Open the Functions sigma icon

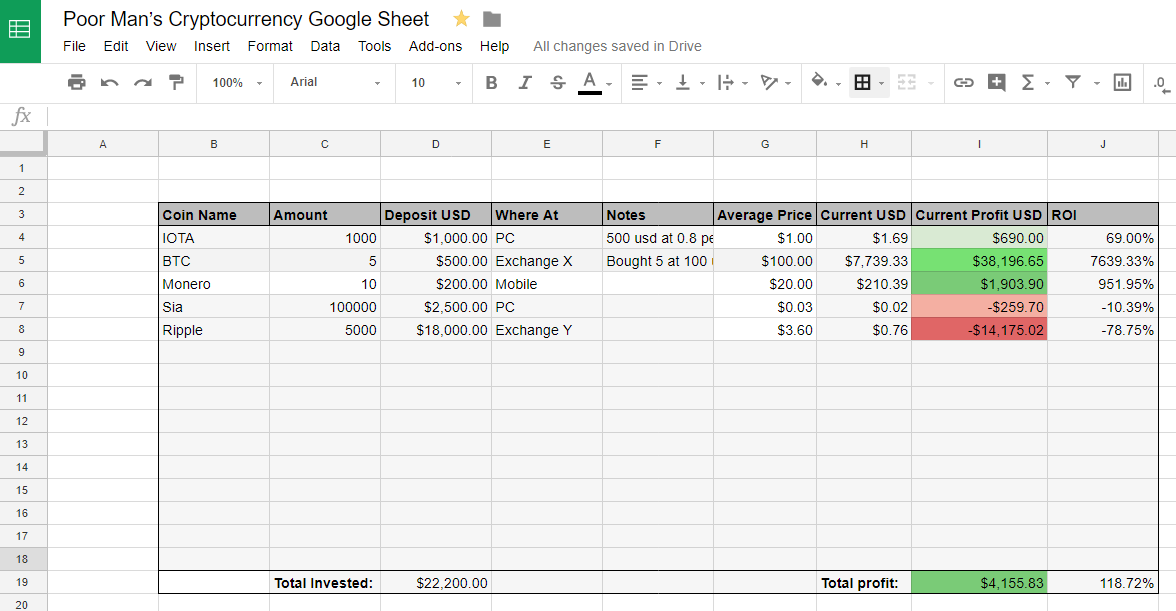1028,82
